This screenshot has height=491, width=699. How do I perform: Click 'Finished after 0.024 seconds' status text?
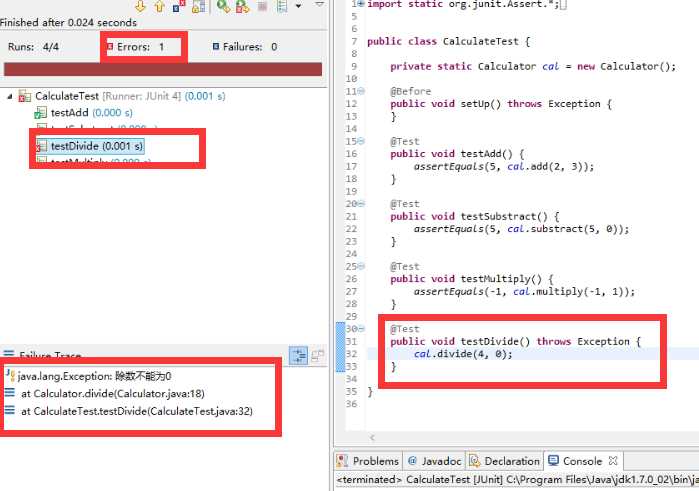[68, 22]
